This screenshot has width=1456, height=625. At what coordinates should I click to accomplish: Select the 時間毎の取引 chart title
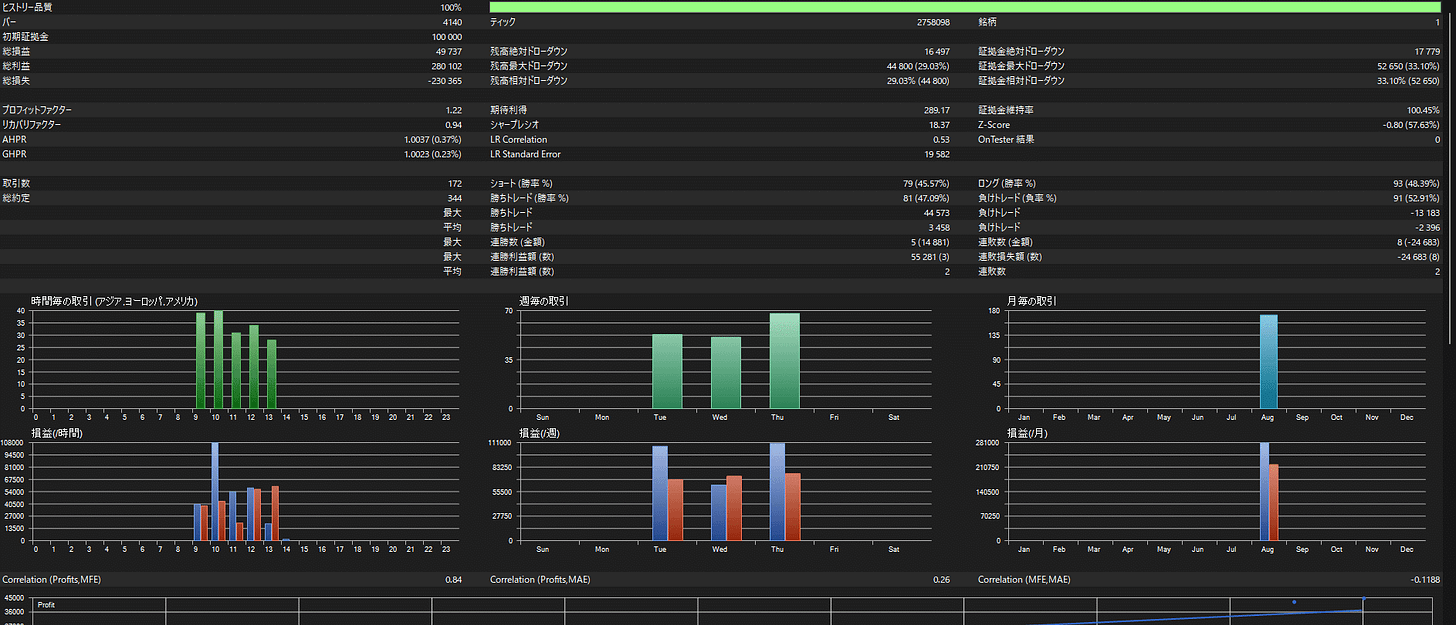pyautogui.click(x=114, y=301)
